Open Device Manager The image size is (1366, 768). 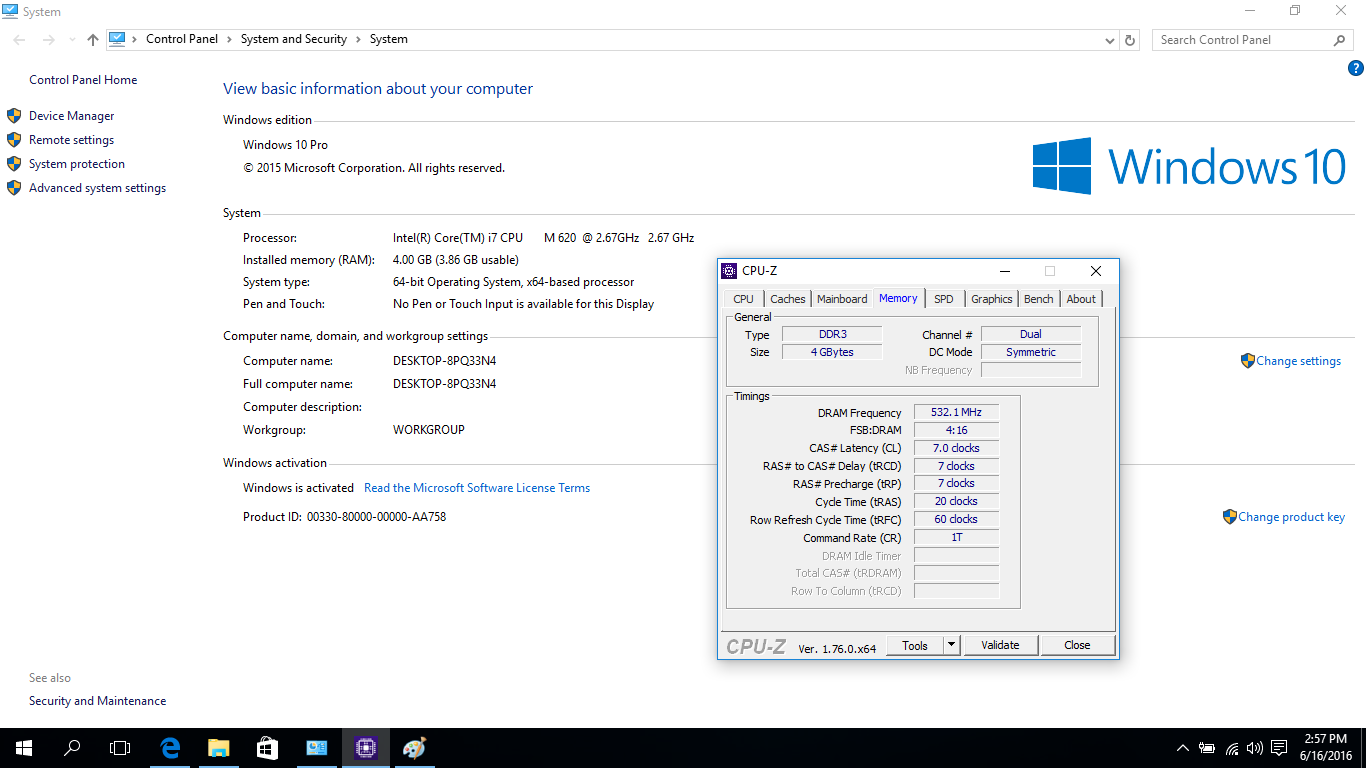pos(72,116)
